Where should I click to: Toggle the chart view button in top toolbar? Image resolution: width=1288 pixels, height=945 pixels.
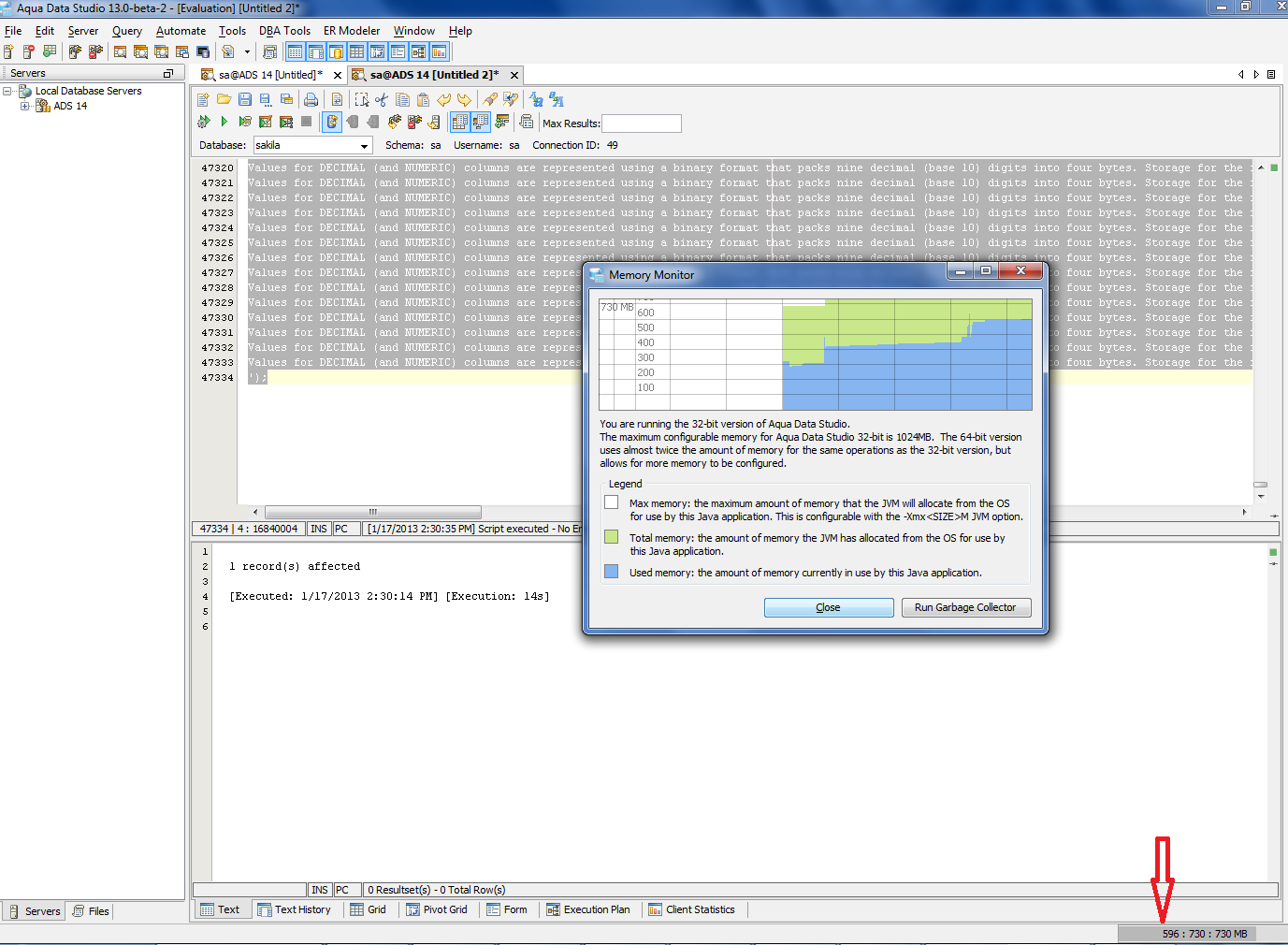439,51
